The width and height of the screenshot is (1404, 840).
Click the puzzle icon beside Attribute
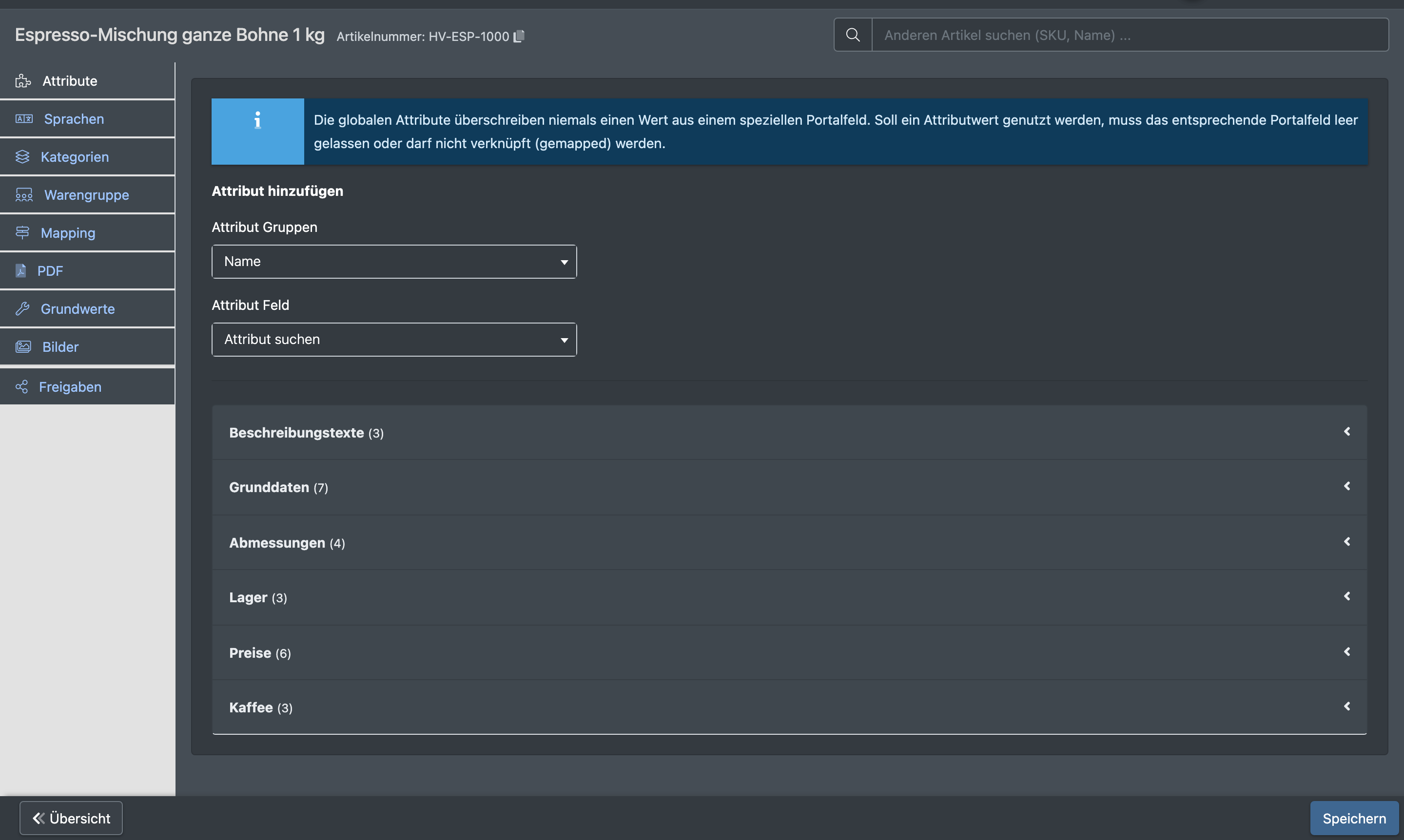click(x=23, y=81)
